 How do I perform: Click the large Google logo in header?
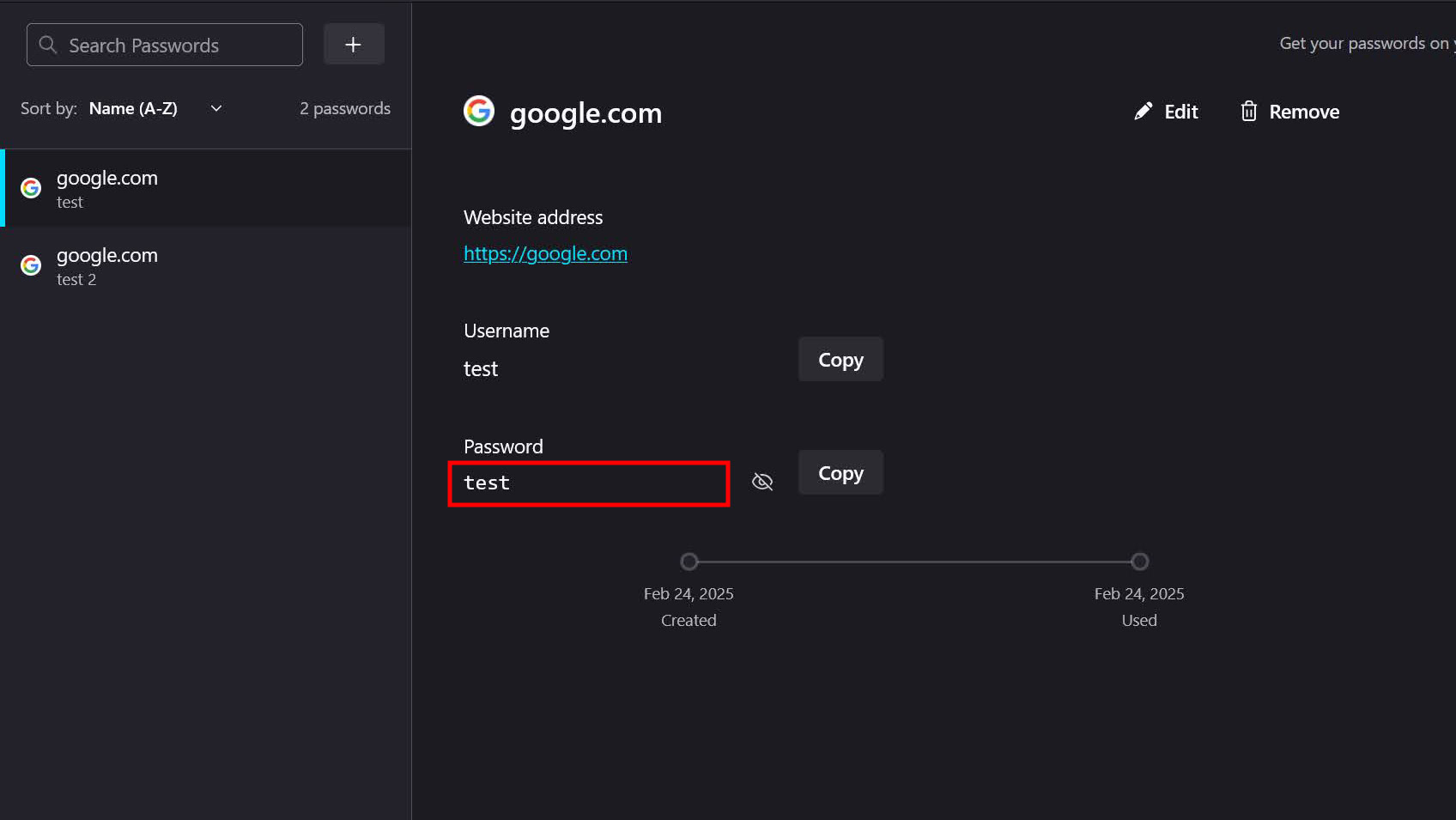click(x=479, y=111)
